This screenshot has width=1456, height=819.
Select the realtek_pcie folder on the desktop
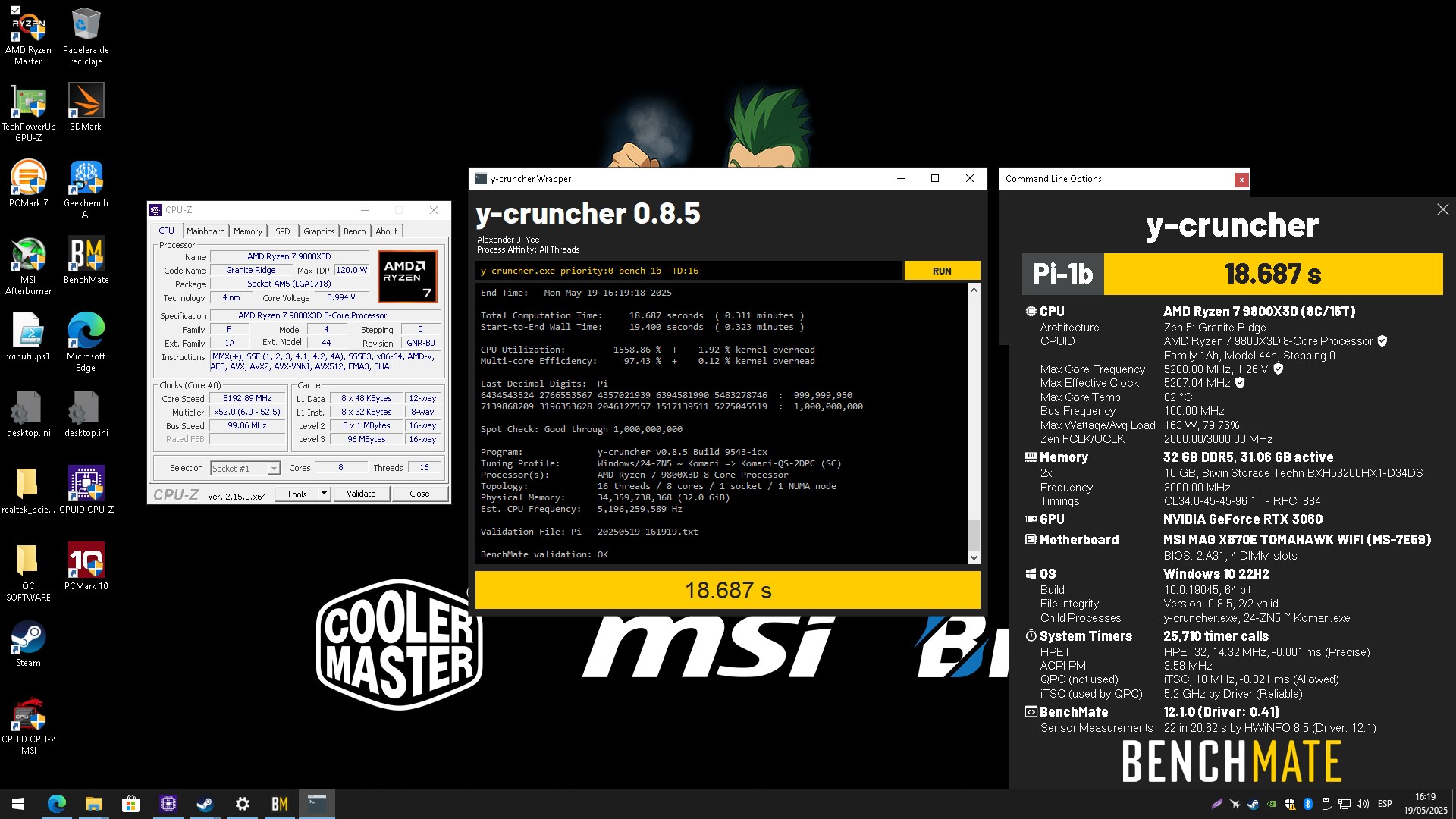(28, 490)
